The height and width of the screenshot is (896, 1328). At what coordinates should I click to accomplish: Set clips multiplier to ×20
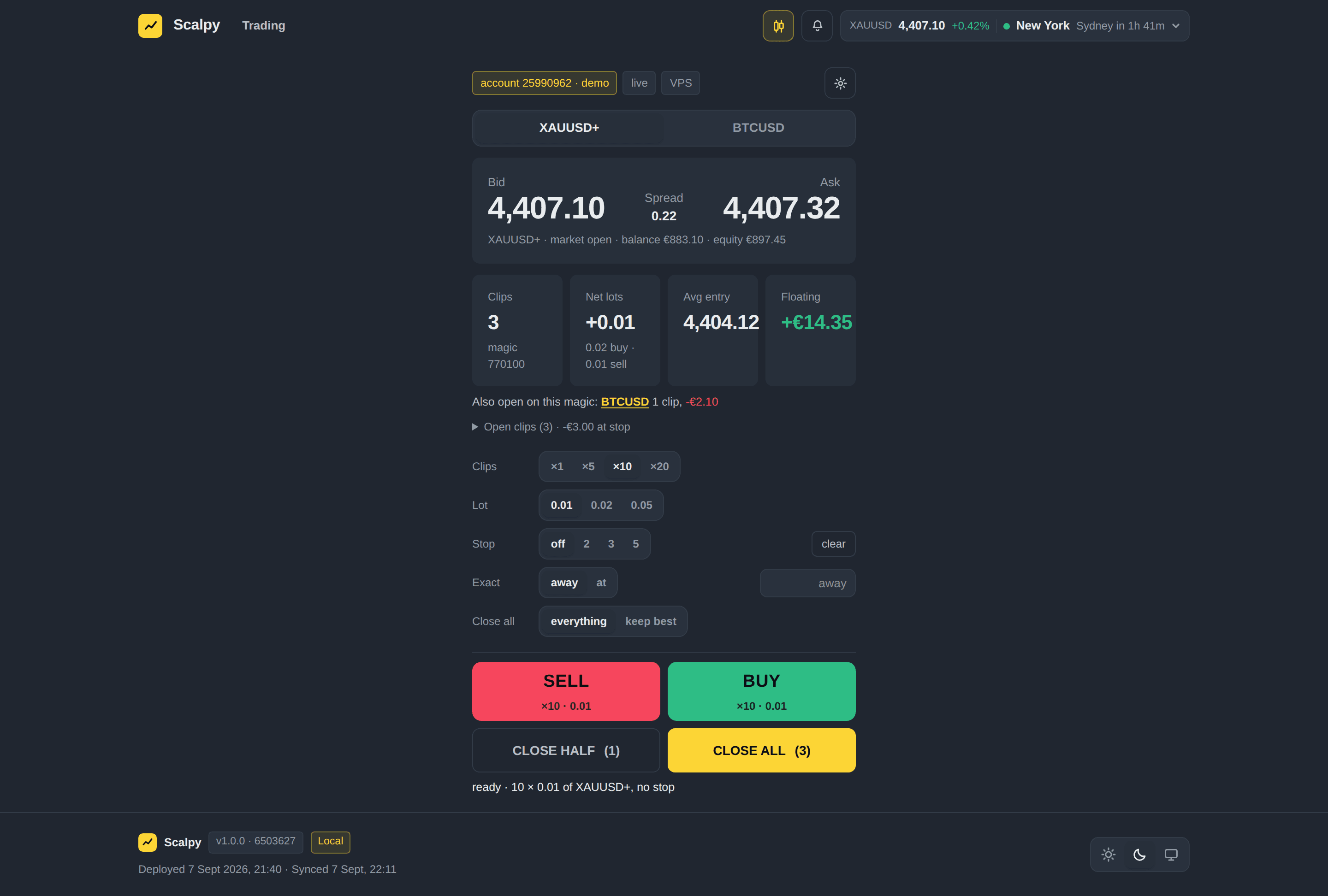pos(659,466)
